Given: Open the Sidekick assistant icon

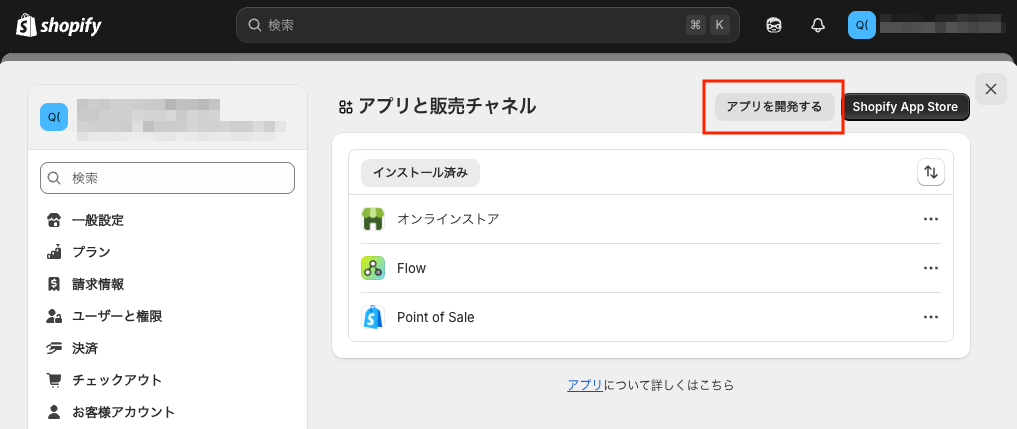Looking at the screenshot, I should [x=774, y=25].
